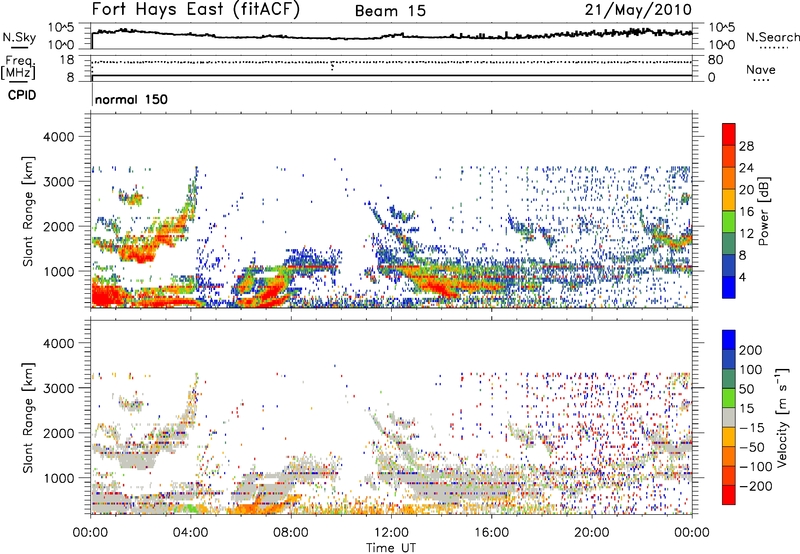800x554 pixels.
Task: Click the '-200' velocity colorbar label
Action: pos(755,486)
